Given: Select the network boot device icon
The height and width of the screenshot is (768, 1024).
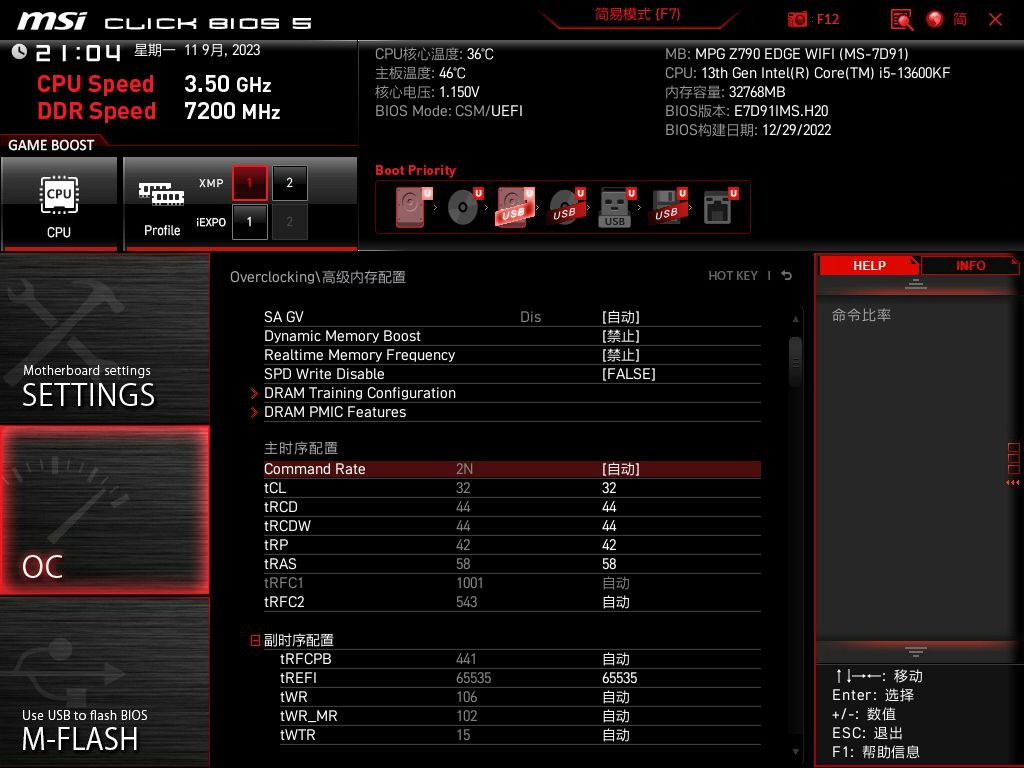Looking at the screenshot, I should click(720, 207).
